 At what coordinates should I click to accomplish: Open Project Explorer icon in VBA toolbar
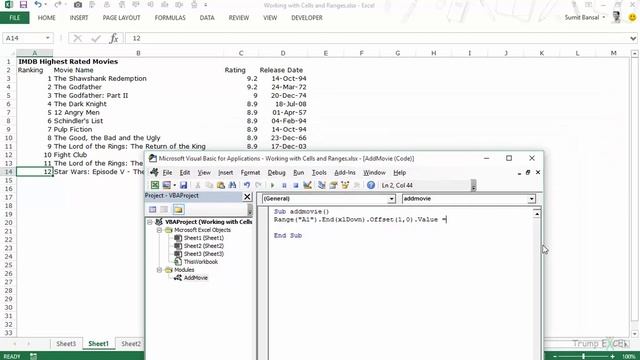point(322,185)
